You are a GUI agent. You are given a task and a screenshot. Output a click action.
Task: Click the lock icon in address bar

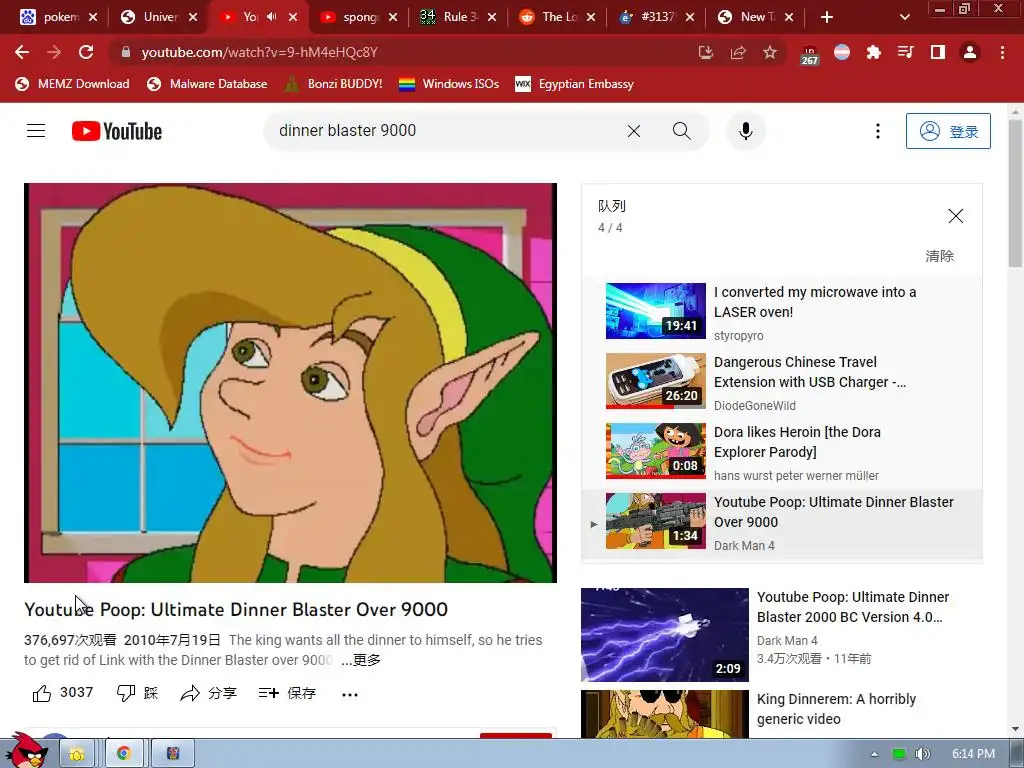pyautogui.click(x=125, y=52)
